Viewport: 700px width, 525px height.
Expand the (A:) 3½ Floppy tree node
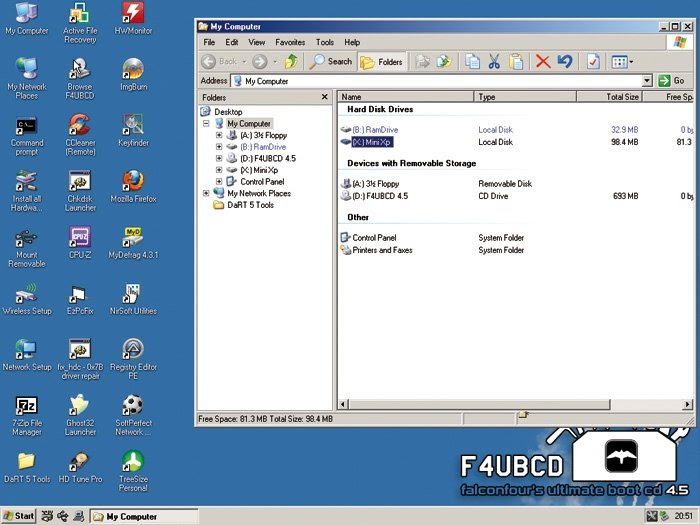(x=219, y=135)
